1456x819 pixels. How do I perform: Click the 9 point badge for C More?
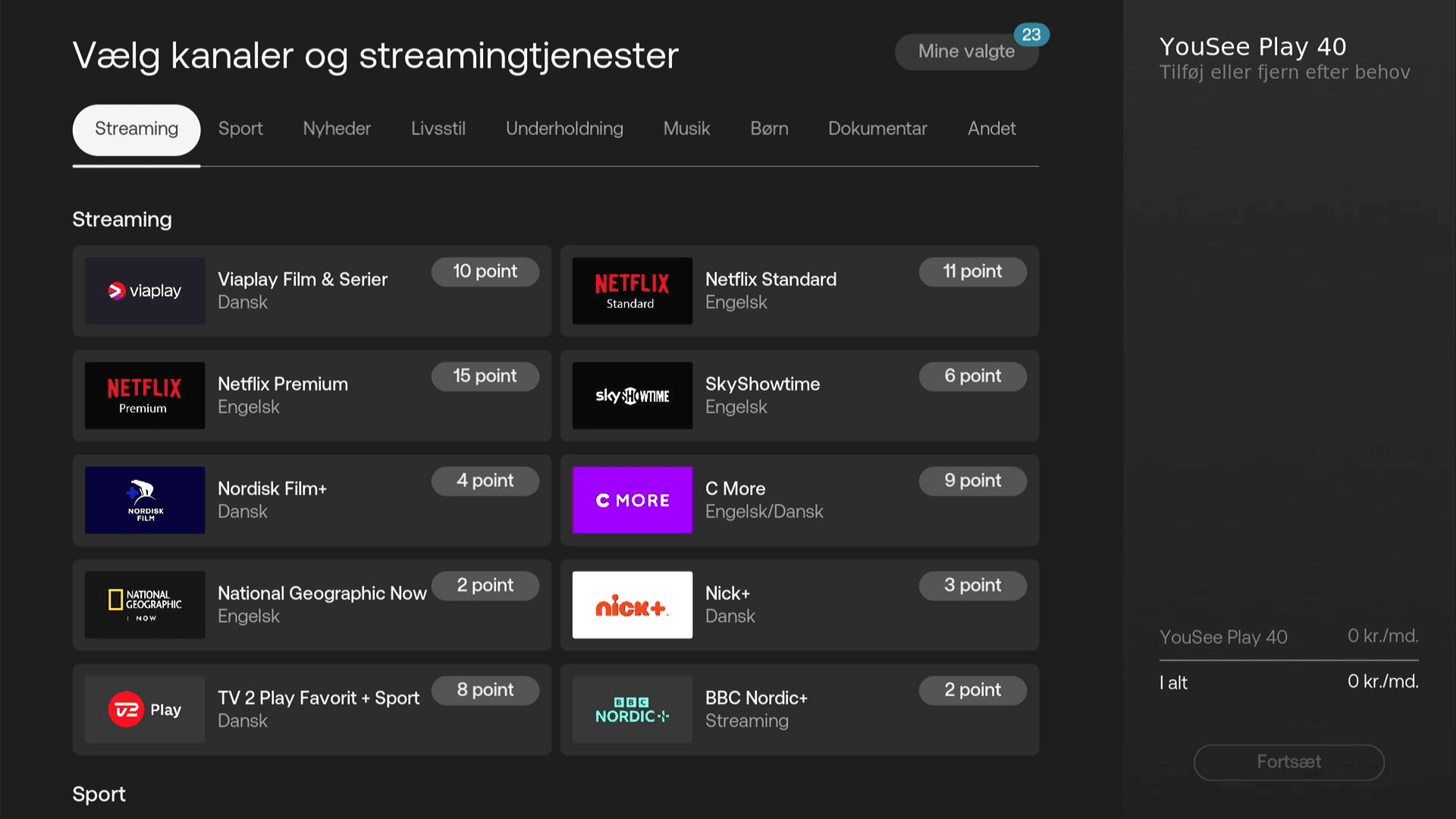[x=972, y=481]
